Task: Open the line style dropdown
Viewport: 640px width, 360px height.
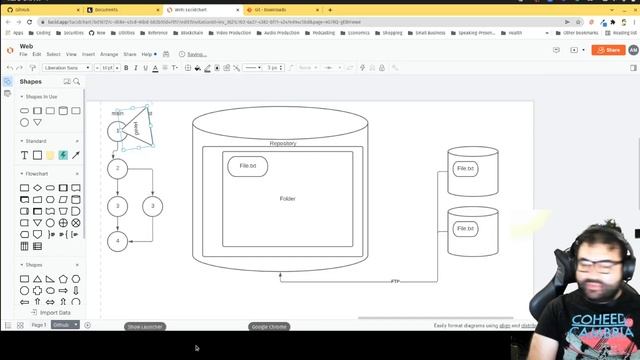Action: tap(252, 68)
